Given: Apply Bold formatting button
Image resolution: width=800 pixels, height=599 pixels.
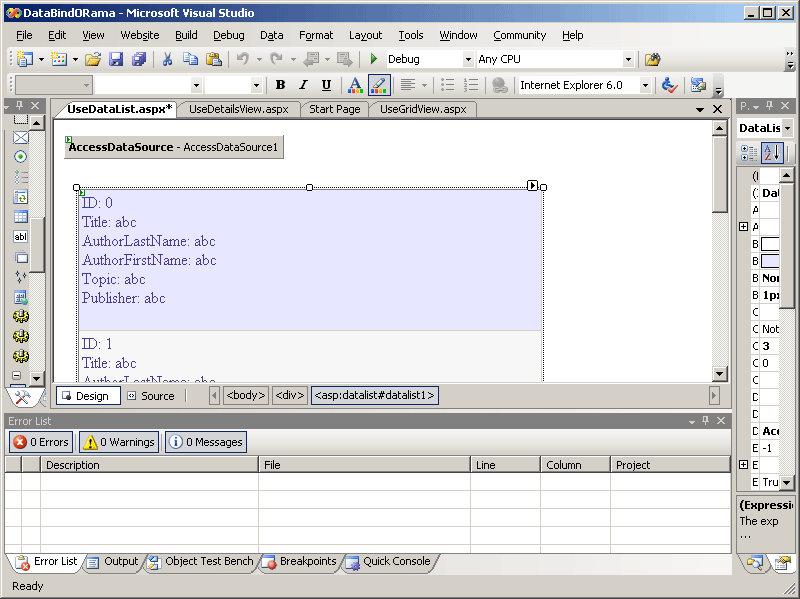Looking at the screenshot, I should (x=280, y=86).
